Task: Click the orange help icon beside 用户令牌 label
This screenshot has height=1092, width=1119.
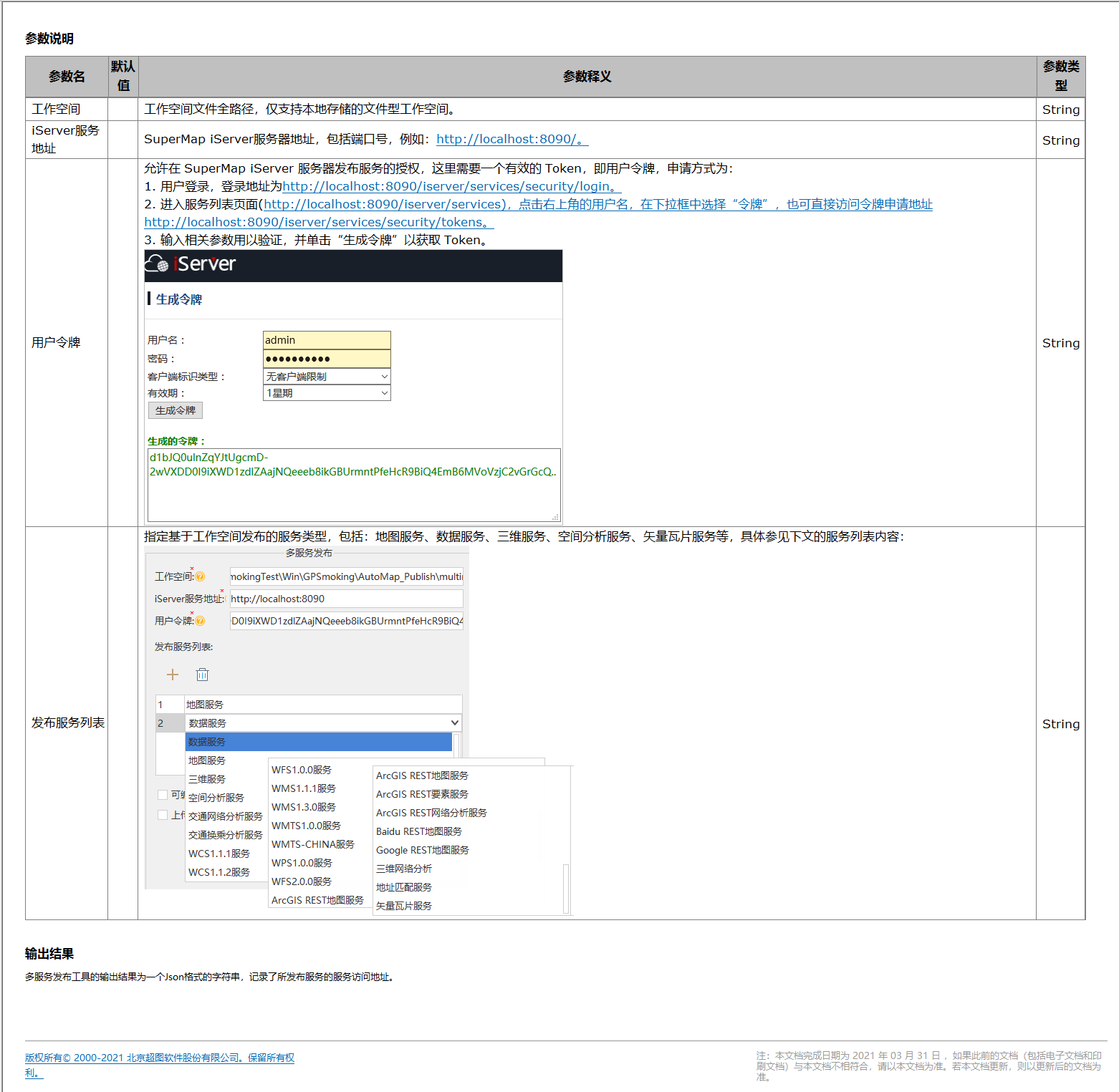Action: tap(200, 621)
